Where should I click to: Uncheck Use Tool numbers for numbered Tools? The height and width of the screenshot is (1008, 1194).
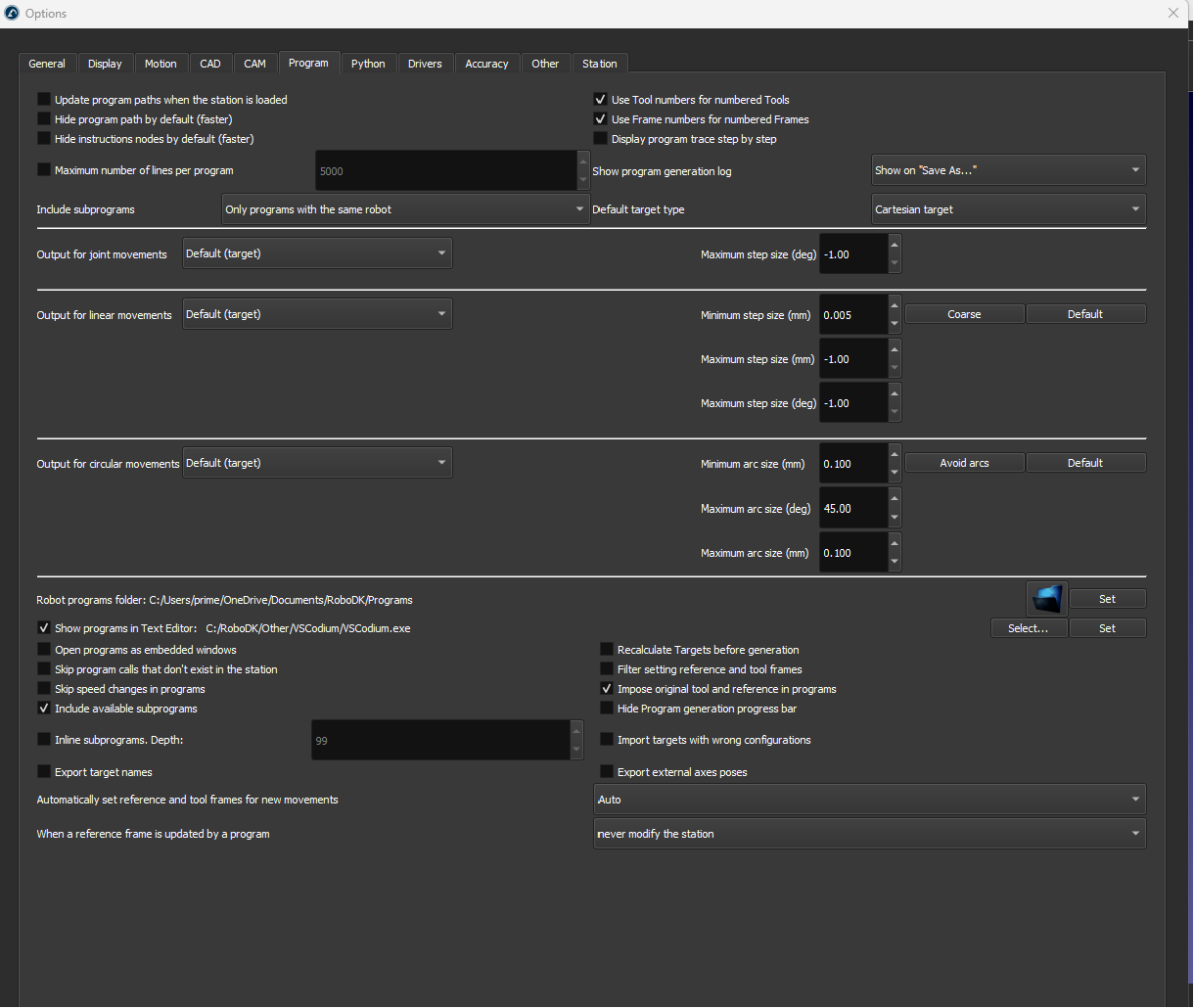tap(601, 100)
